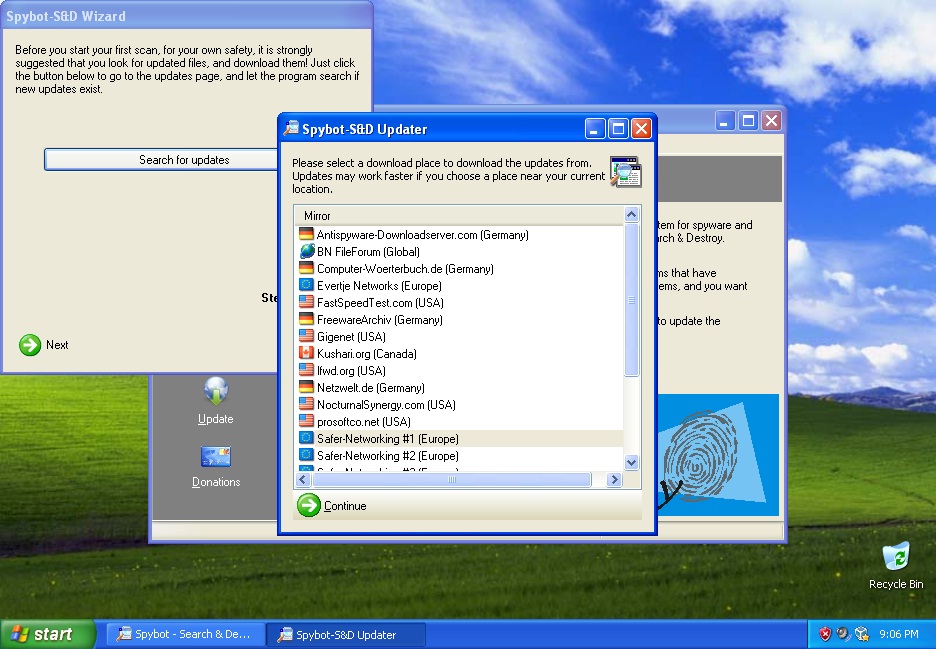
Task: Click the globe icon beside BN FileForum
Action: [x=306, y=251]
